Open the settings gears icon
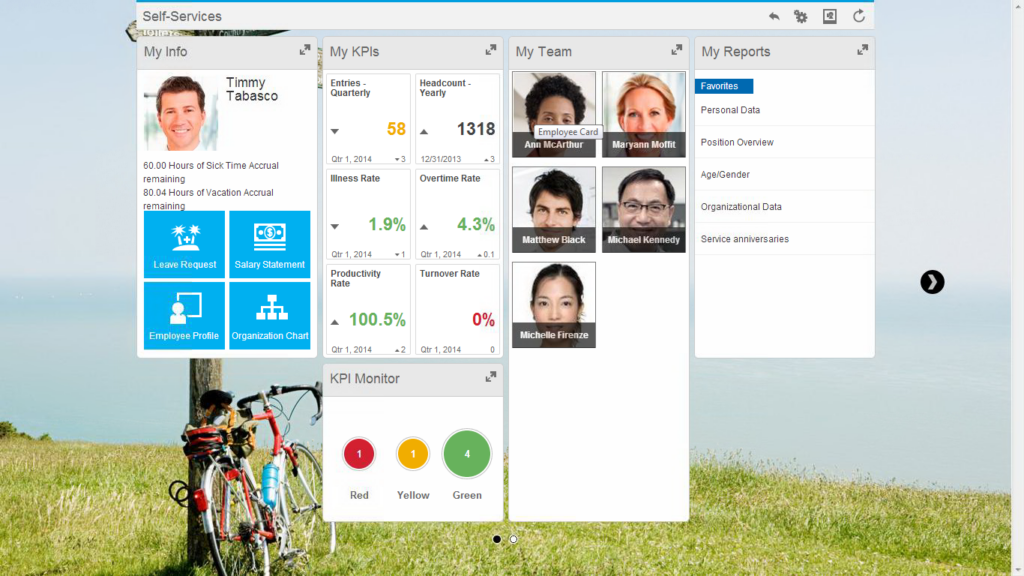 (x=801, y=16)
